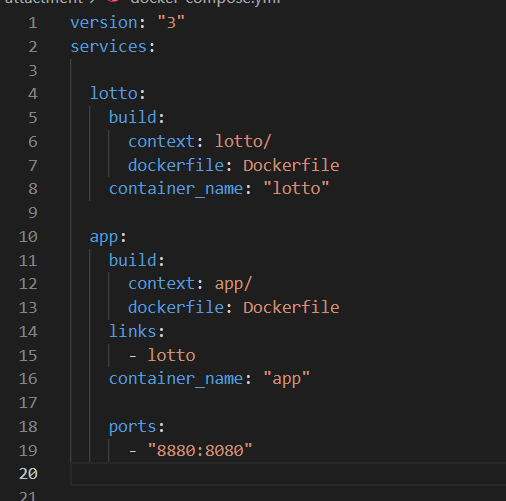Click the "app" container_name string
506x501 pixels.
tap(287, 379)
